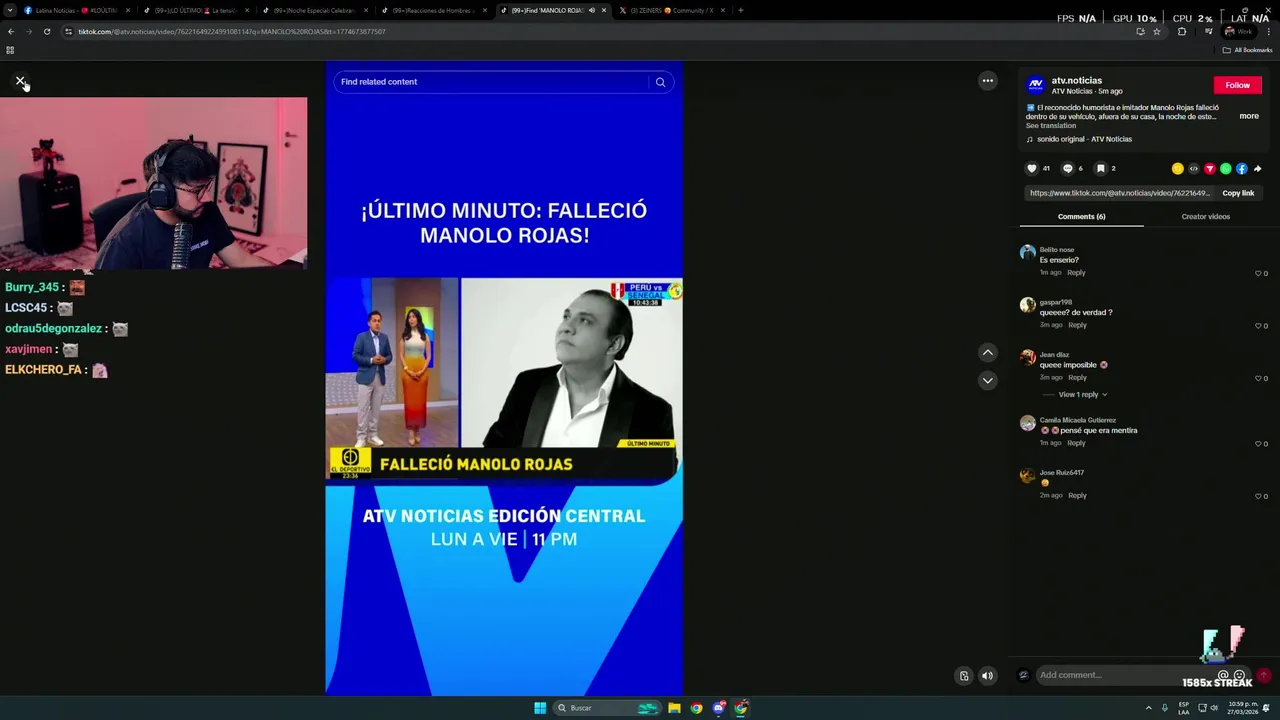Select the Comments (6) tab
Image resolution: width=1280 pixels, height=720 pixels.
pos(1081,217)
